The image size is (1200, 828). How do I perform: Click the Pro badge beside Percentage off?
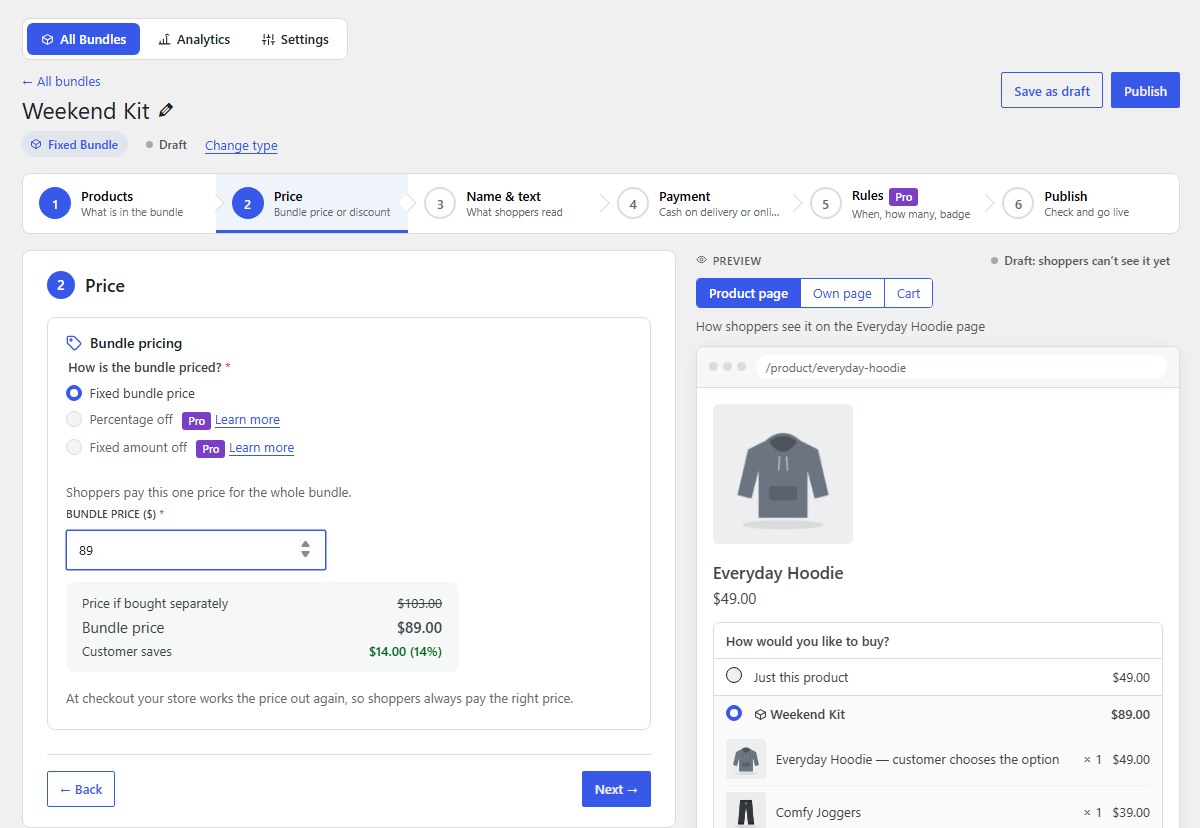(196, 421)
